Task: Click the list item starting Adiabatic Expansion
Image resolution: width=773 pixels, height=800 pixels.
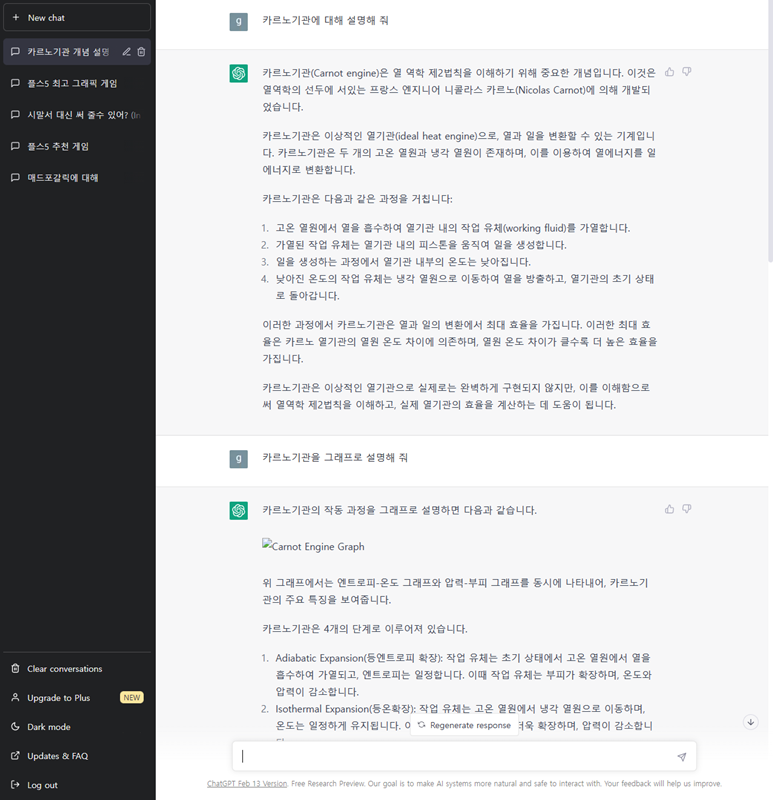Action: coord(463,674)
